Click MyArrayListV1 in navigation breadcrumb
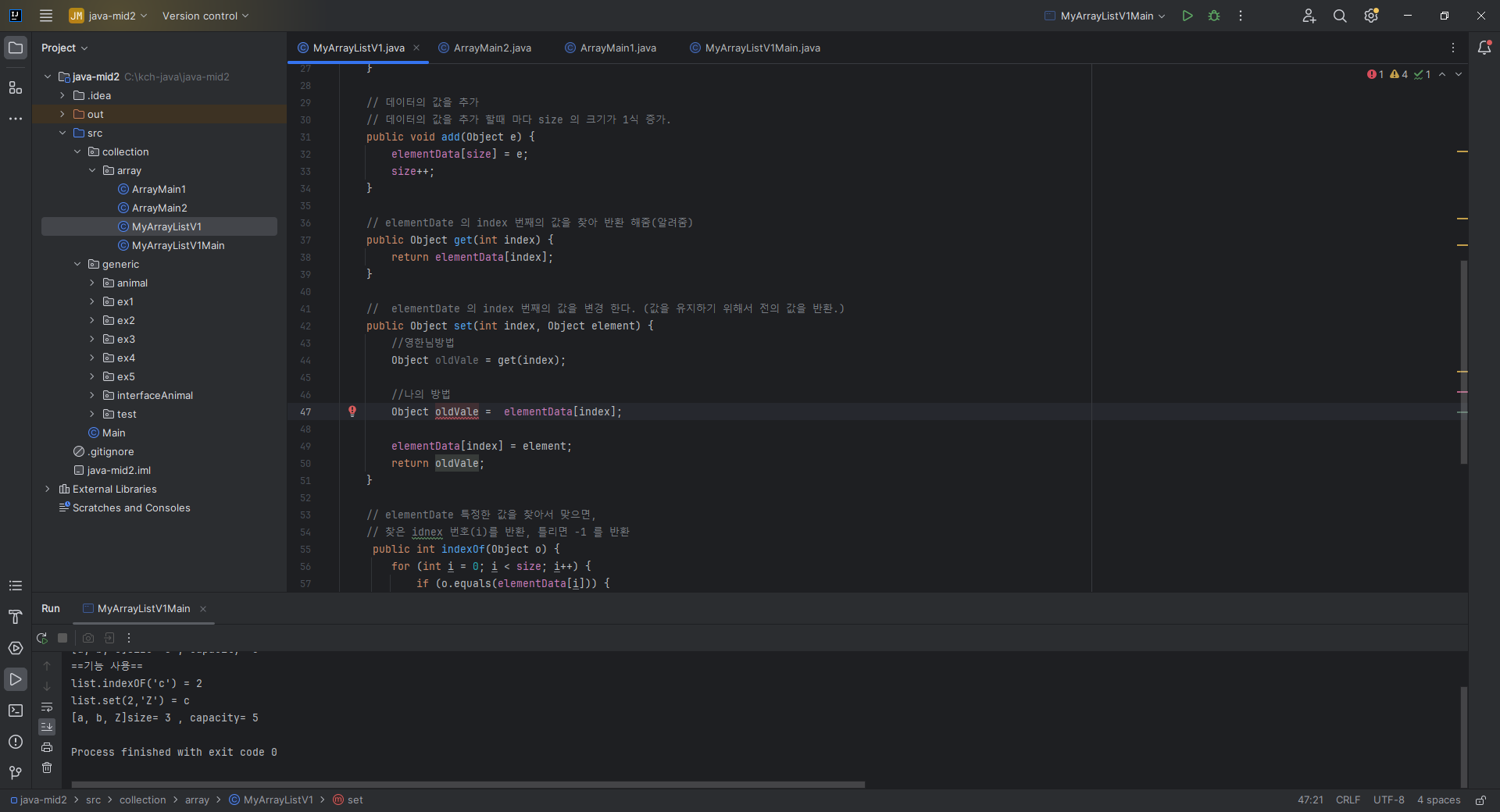This screenshot has width=1500, height=812. 271,800
